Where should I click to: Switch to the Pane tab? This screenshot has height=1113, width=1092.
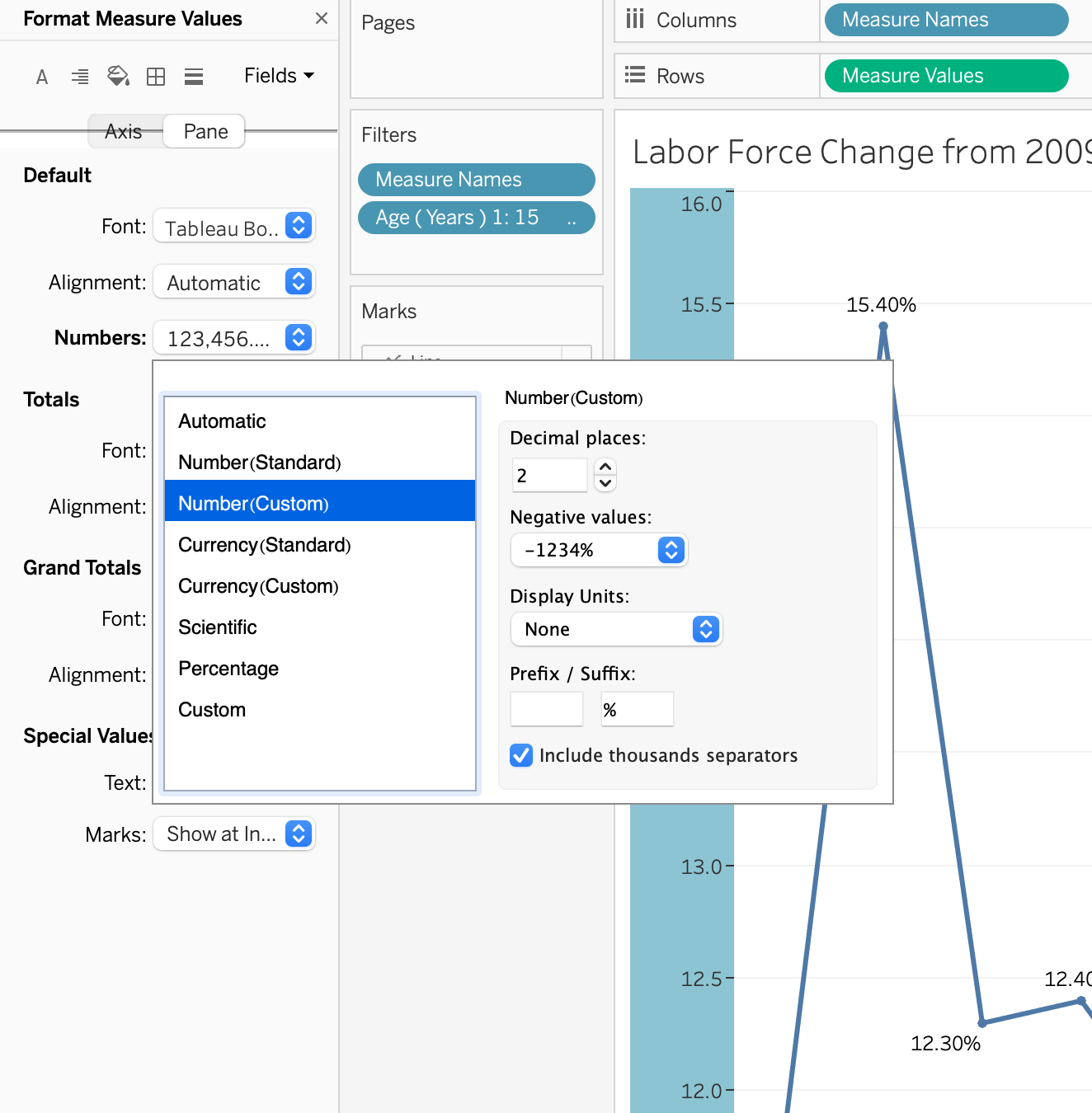click(205, 132)
